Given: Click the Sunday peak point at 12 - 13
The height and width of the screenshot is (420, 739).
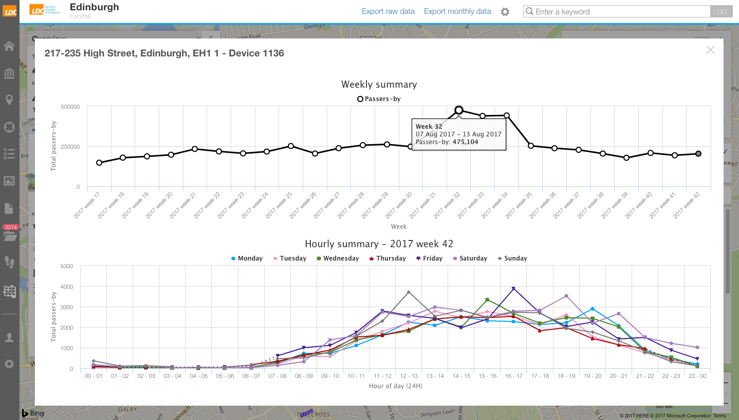Looking at the screenshot, I should [x=409, y=292].
